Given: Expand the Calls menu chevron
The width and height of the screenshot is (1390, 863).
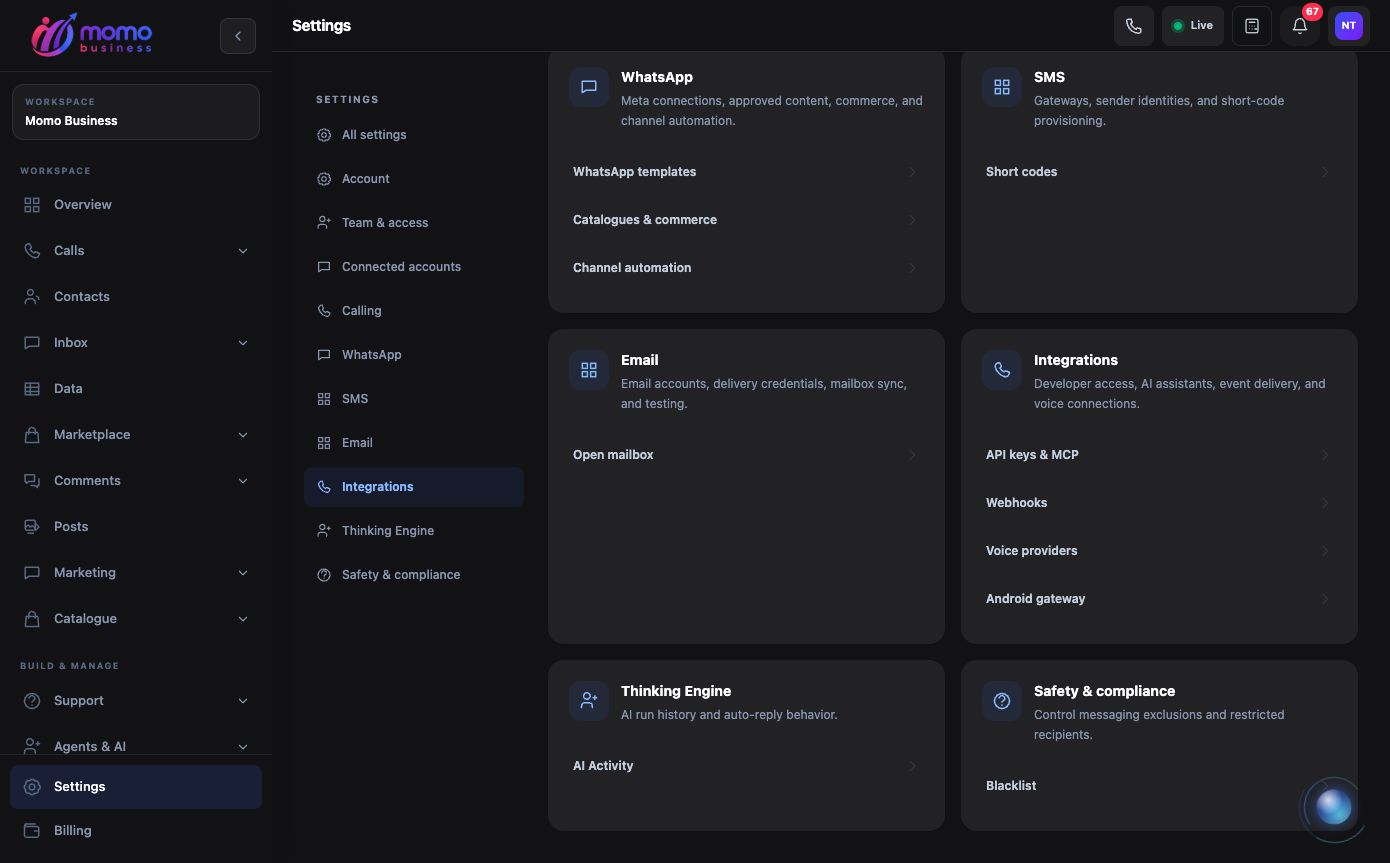Looking at the screenshot, I should tap(243, 251).
